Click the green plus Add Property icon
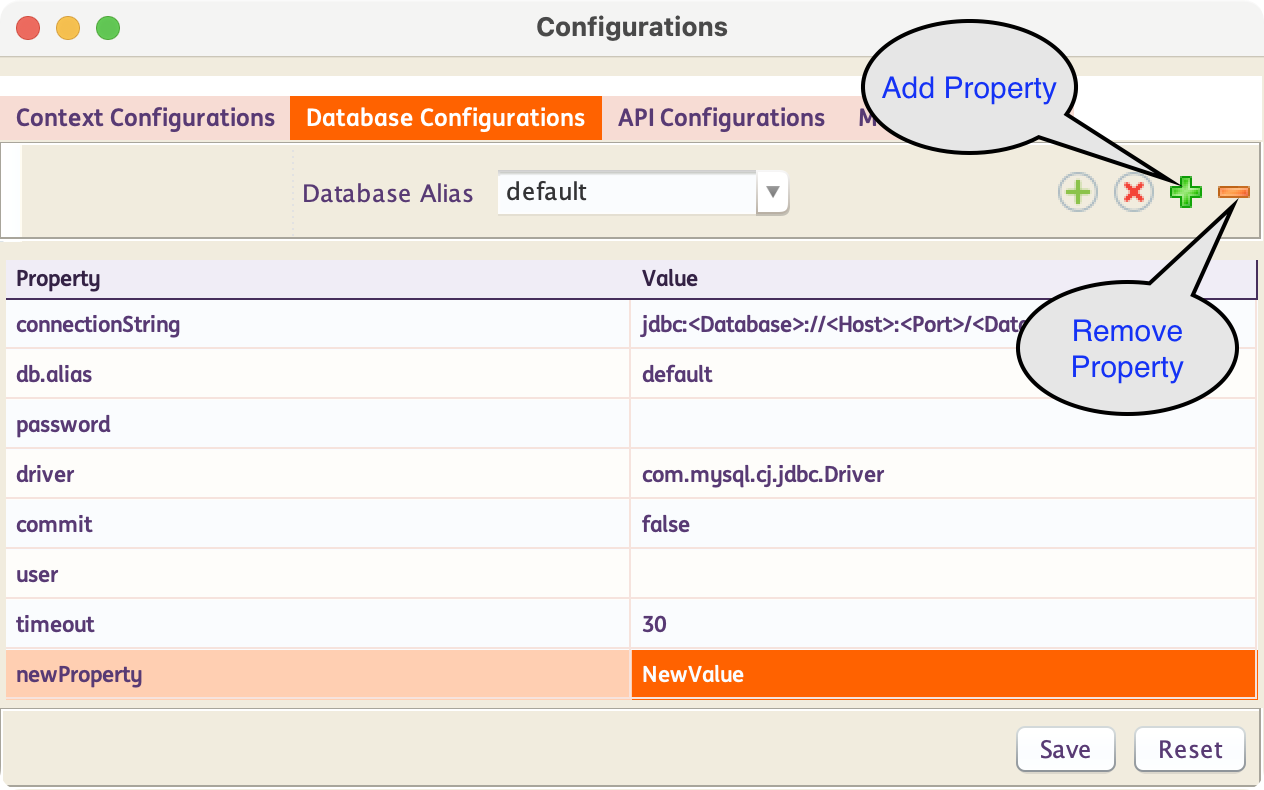 click(x=1186, y=192)
